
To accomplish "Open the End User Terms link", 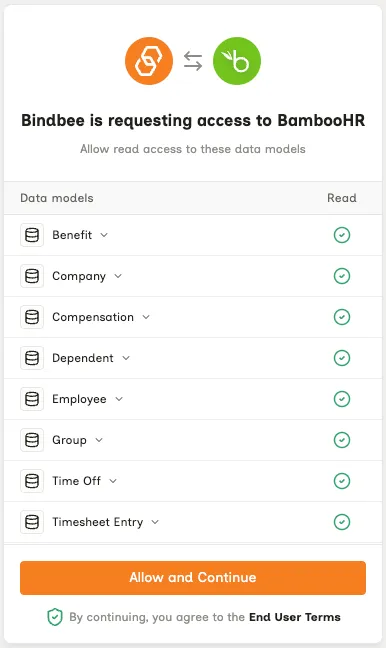I will 295,617.
